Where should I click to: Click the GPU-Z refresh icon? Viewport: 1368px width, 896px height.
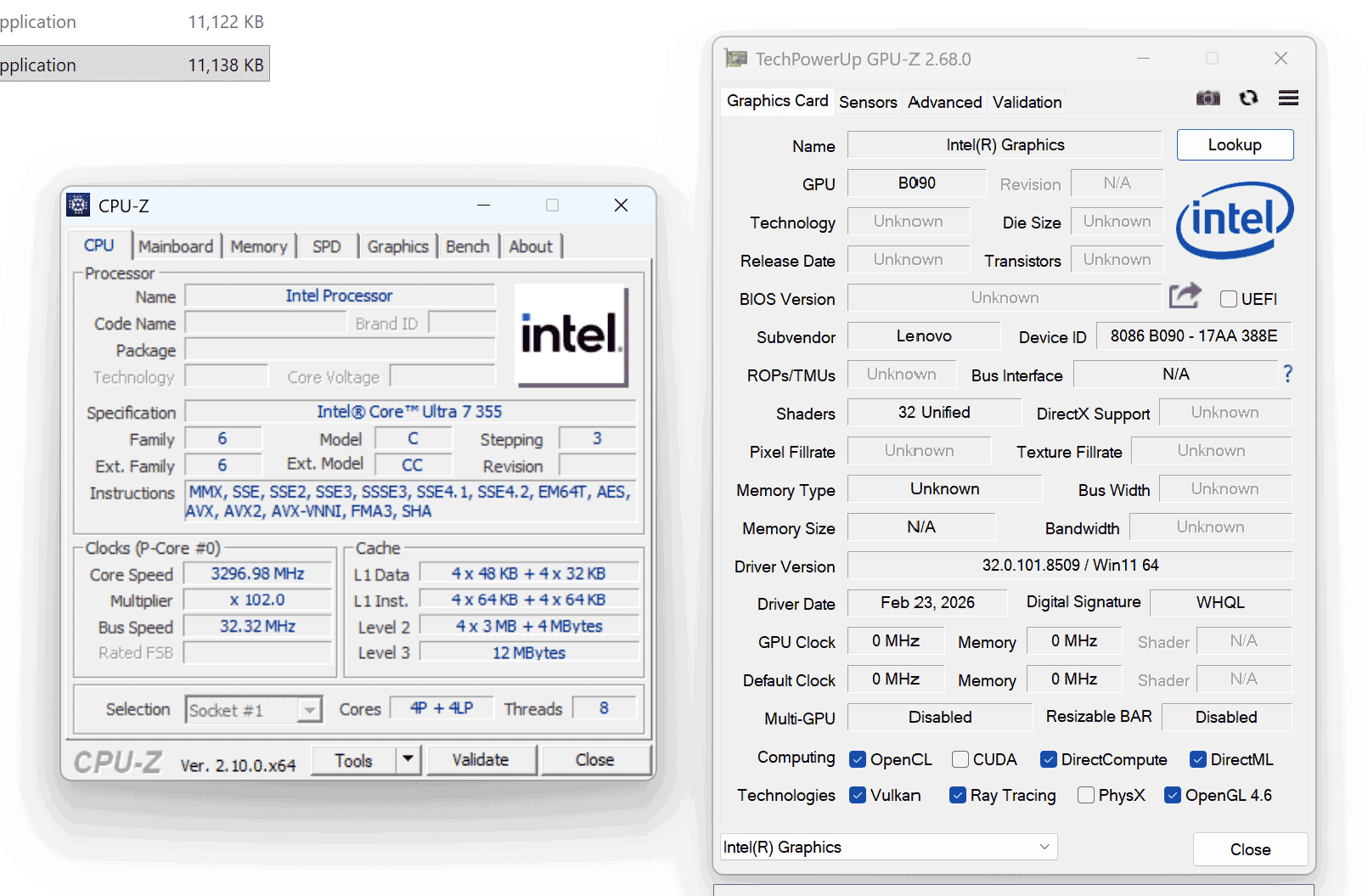click(1248, 98)
